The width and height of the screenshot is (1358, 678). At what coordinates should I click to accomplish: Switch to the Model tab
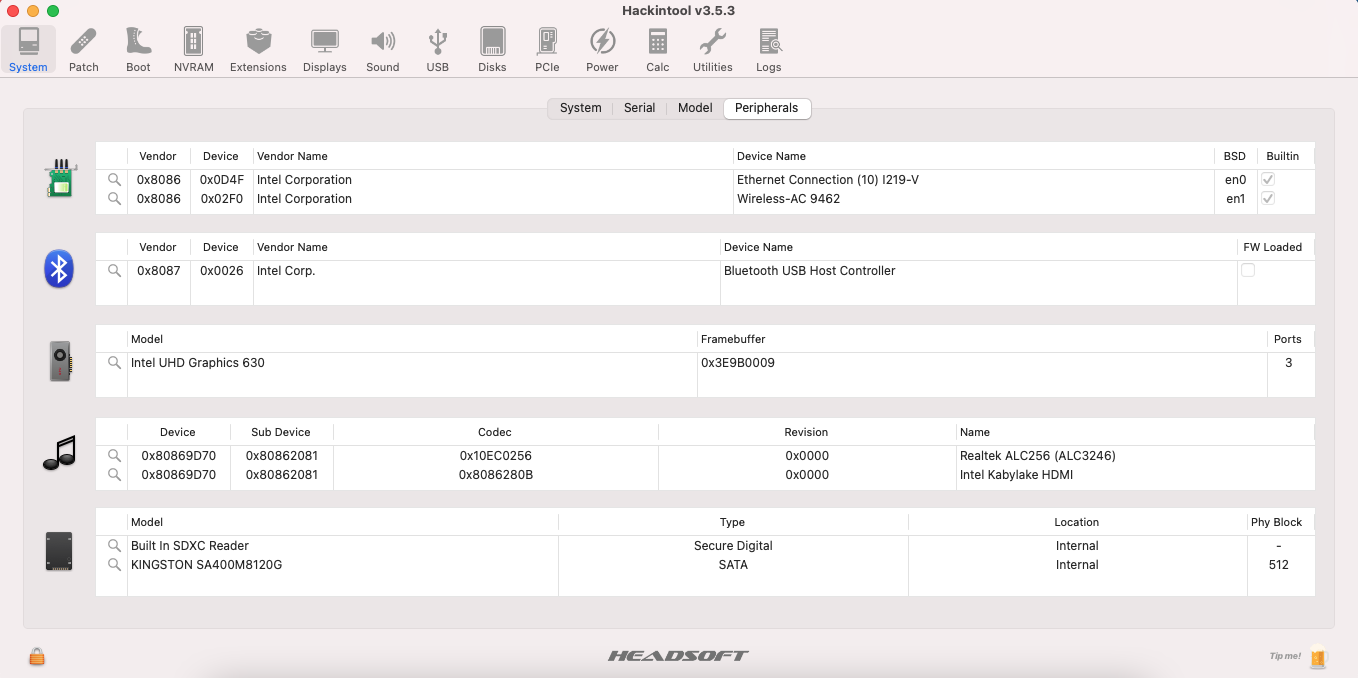tap(695, 108)
